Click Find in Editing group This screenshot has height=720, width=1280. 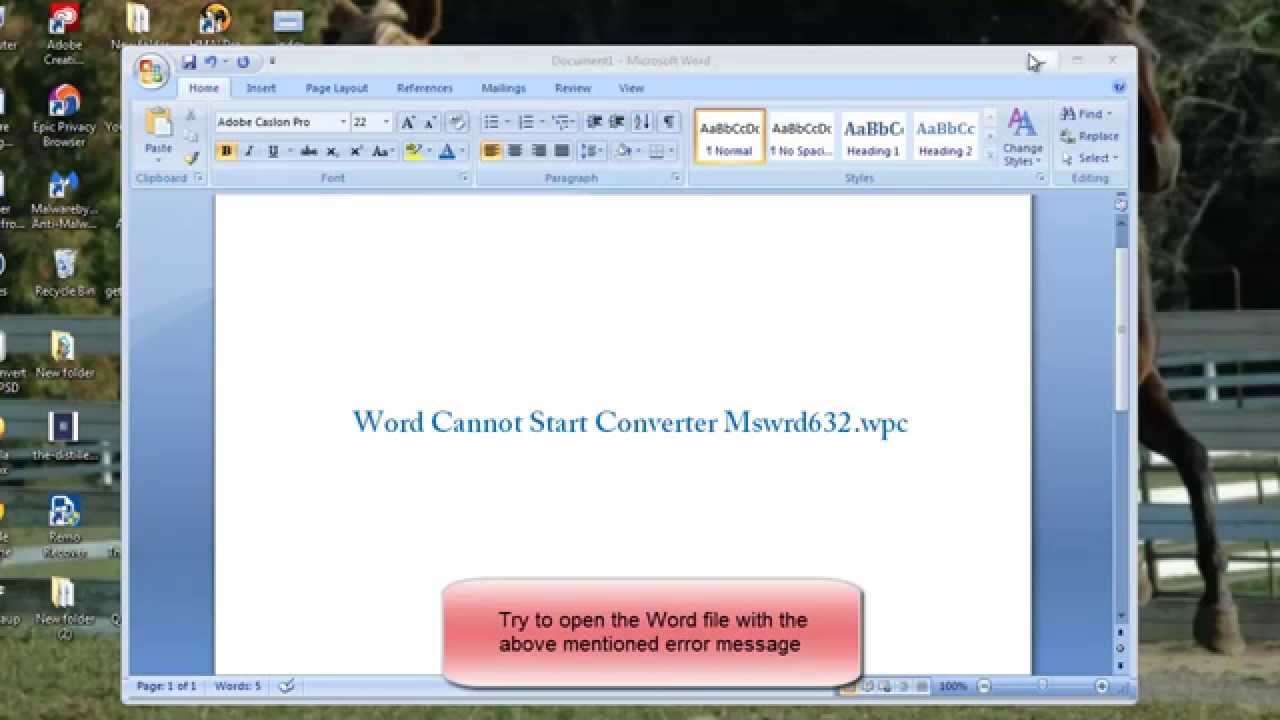1088,114
